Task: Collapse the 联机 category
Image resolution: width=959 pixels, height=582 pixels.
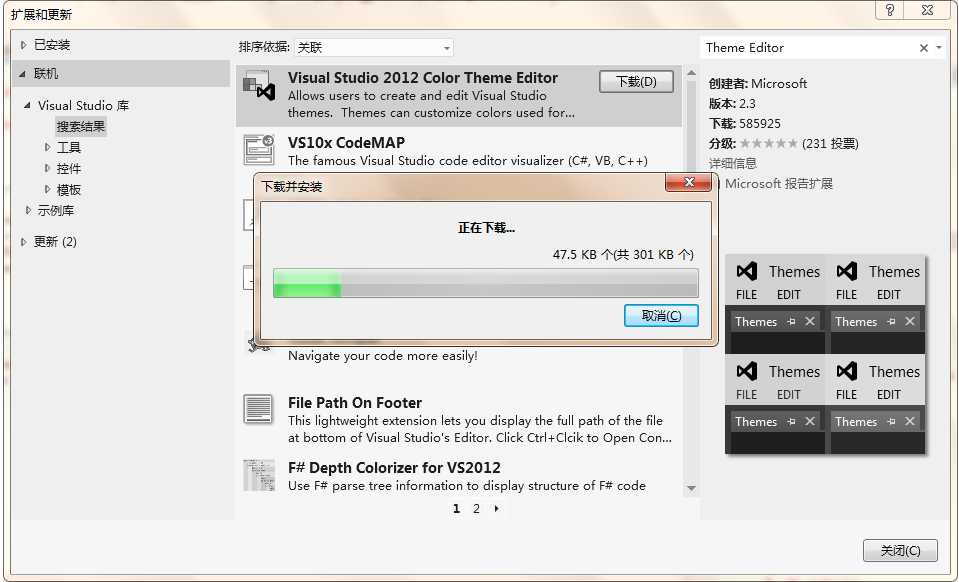Action: (23, 74)
